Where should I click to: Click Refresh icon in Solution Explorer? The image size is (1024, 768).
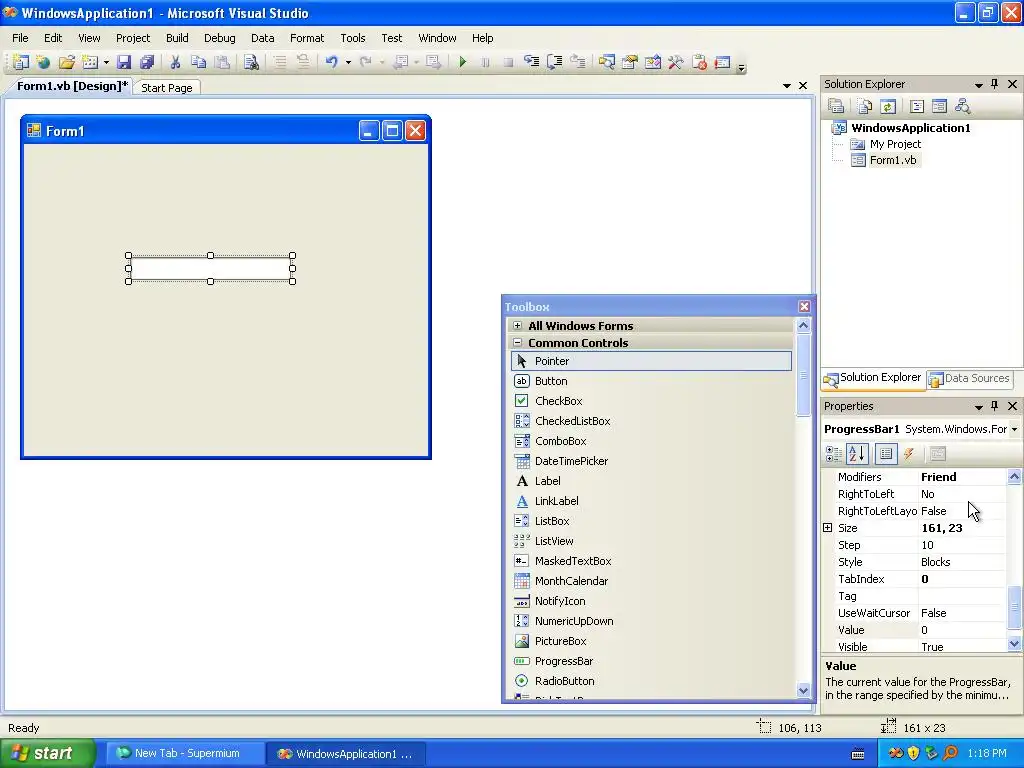coord(888,106)
